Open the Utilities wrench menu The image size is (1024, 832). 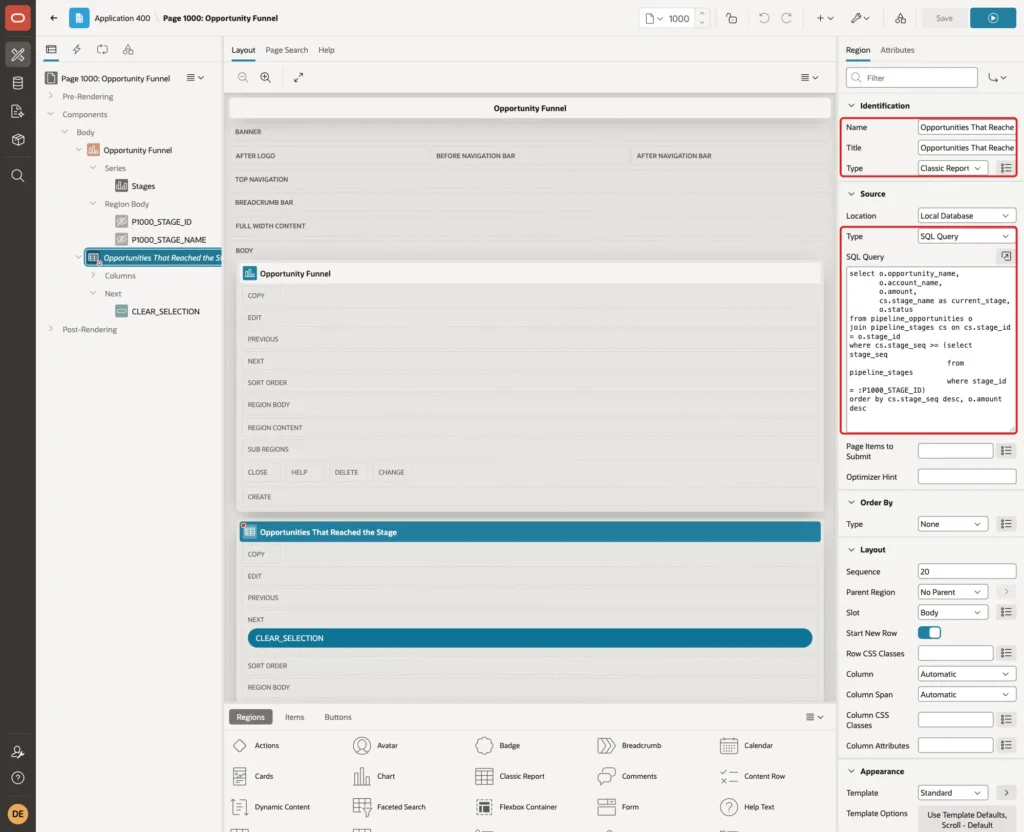[x=860, y=18]
